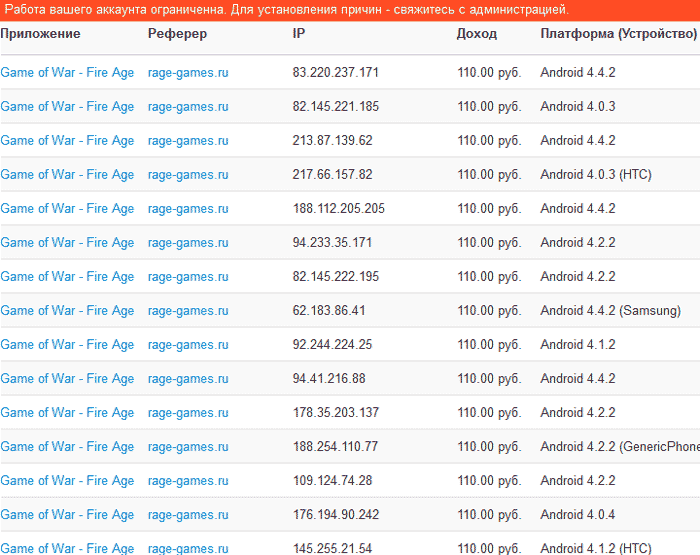Open Game of War link for IP 176.194.90.242

pyautogui.click(x=67, y=514)
